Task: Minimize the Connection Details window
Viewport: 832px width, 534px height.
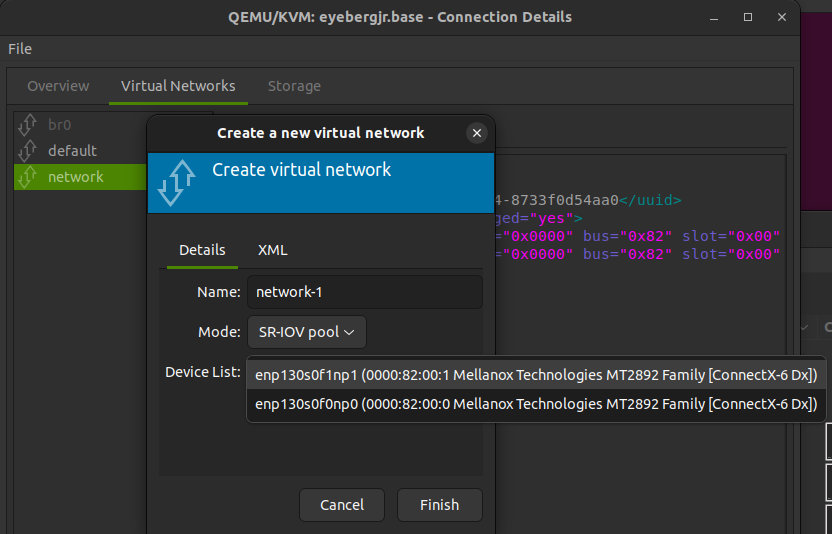Action: pos(714,18)
